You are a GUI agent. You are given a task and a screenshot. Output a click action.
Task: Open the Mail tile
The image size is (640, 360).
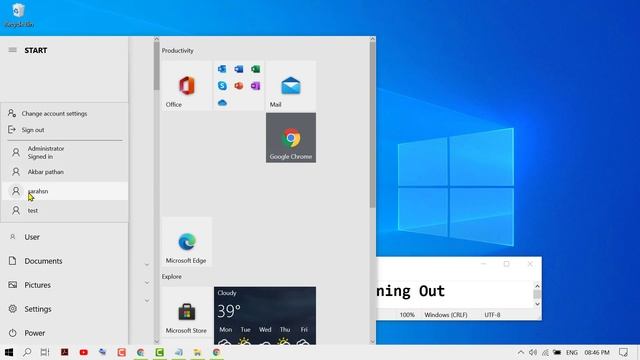(291, 86)
